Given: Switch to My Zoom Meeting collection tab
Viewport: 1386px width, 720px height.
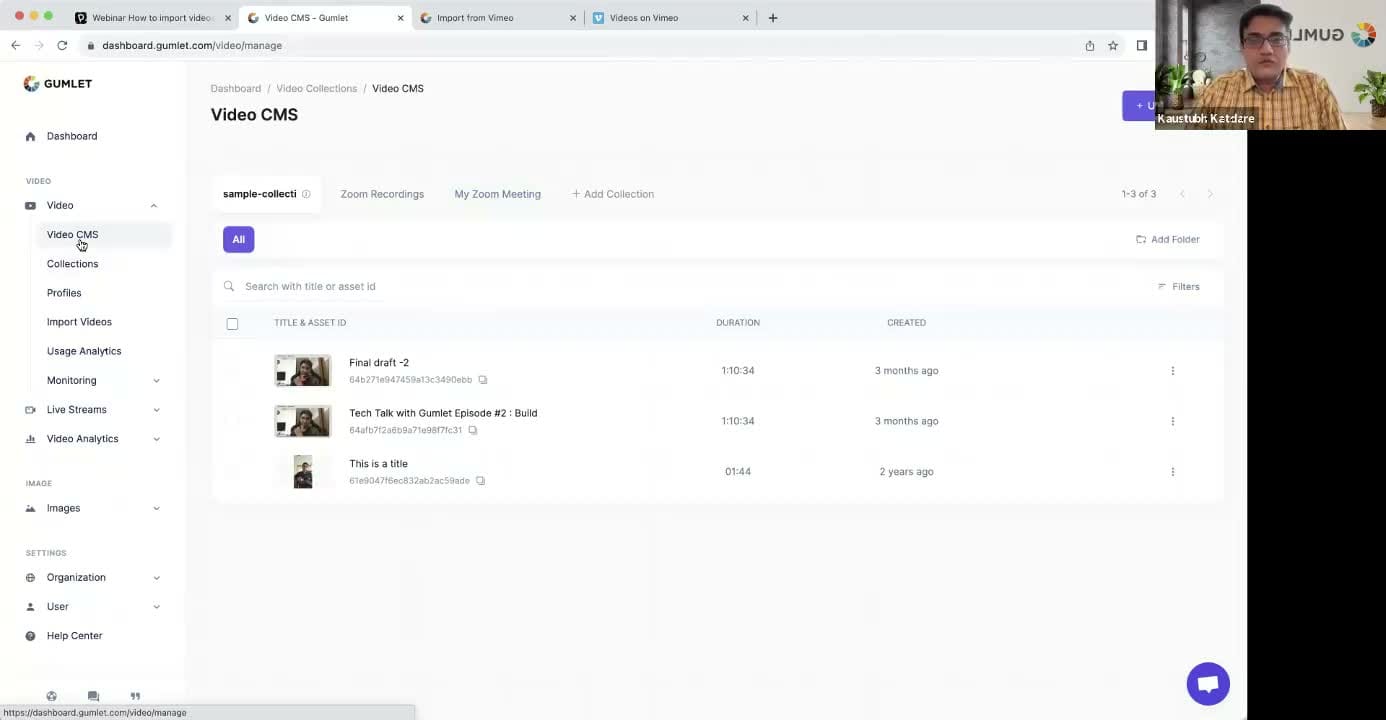Looking at the screenshot, I should (497, 194).
